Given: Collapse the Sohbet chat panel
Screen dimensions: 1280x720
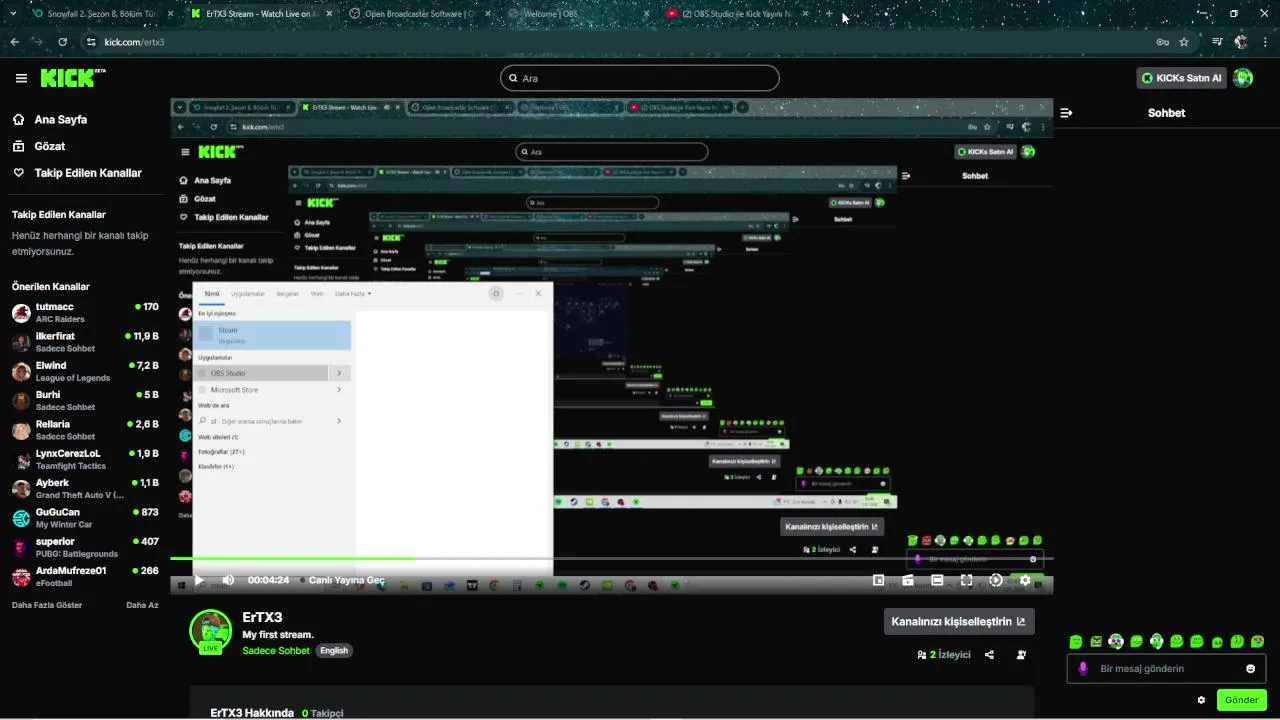Looking at the screenshot, I should pos(1066,113).
